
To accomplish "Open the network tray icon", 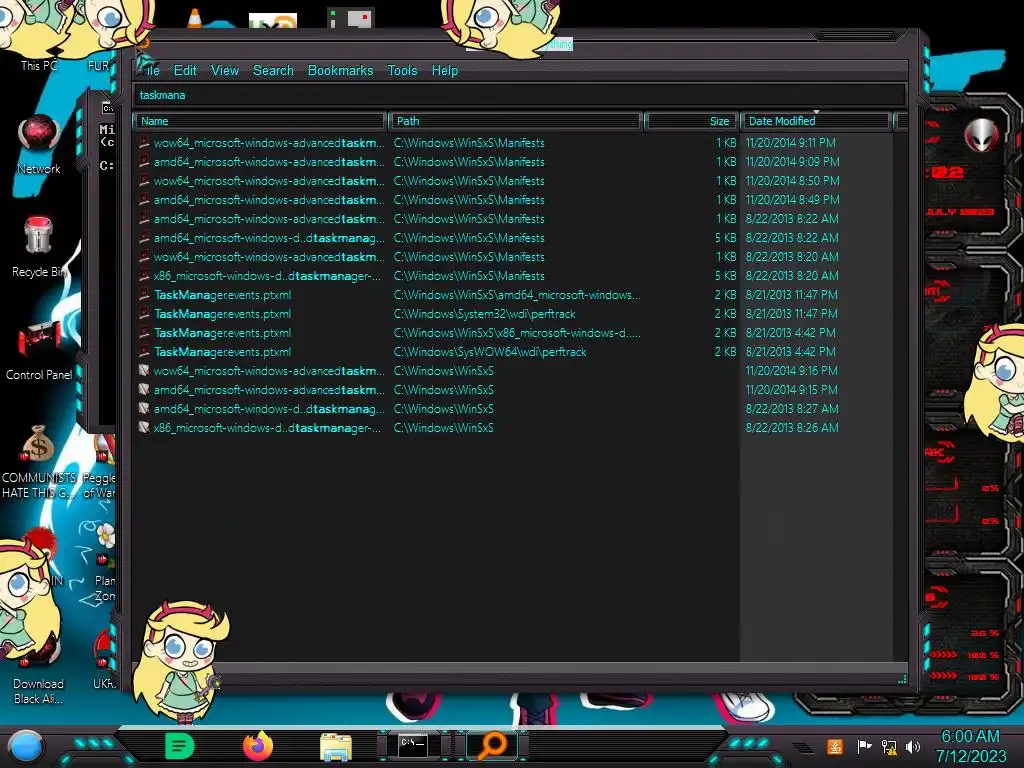I will point(889,746).
